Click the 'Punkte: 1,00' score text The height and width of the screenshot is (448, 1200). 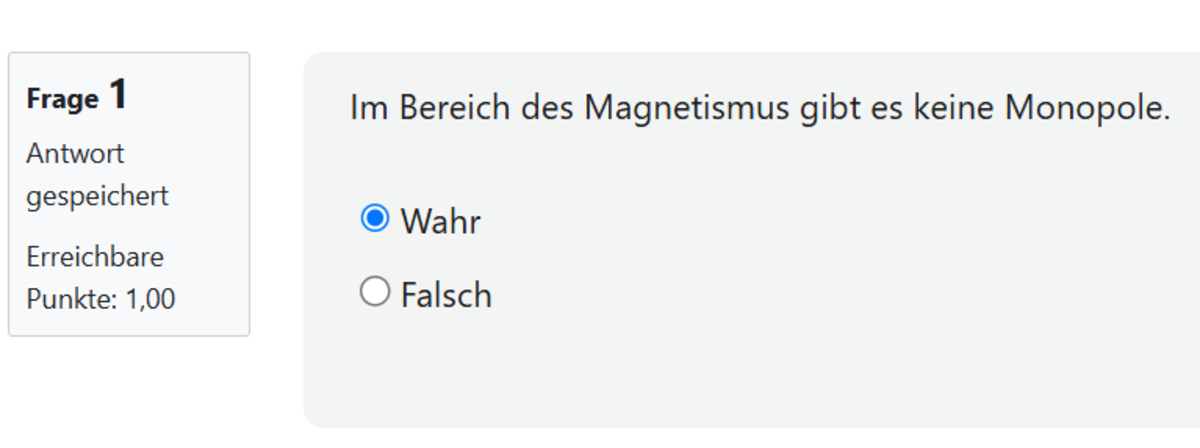[100, 299]
